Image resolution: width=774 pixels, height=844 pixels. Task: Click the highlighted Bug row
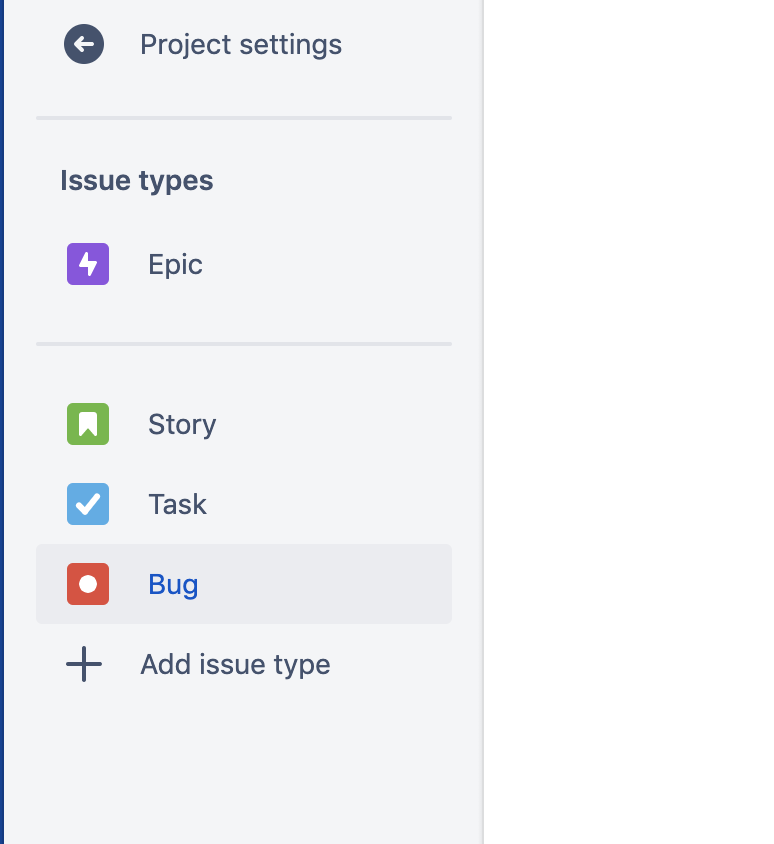(244, 583)
